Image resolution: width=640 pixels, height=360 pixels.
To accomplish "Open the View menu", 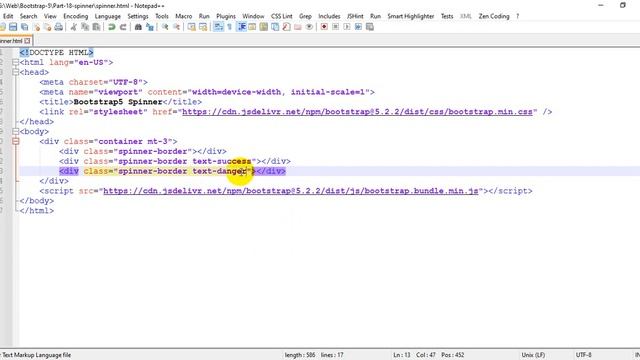I will [x=50, y=16].
